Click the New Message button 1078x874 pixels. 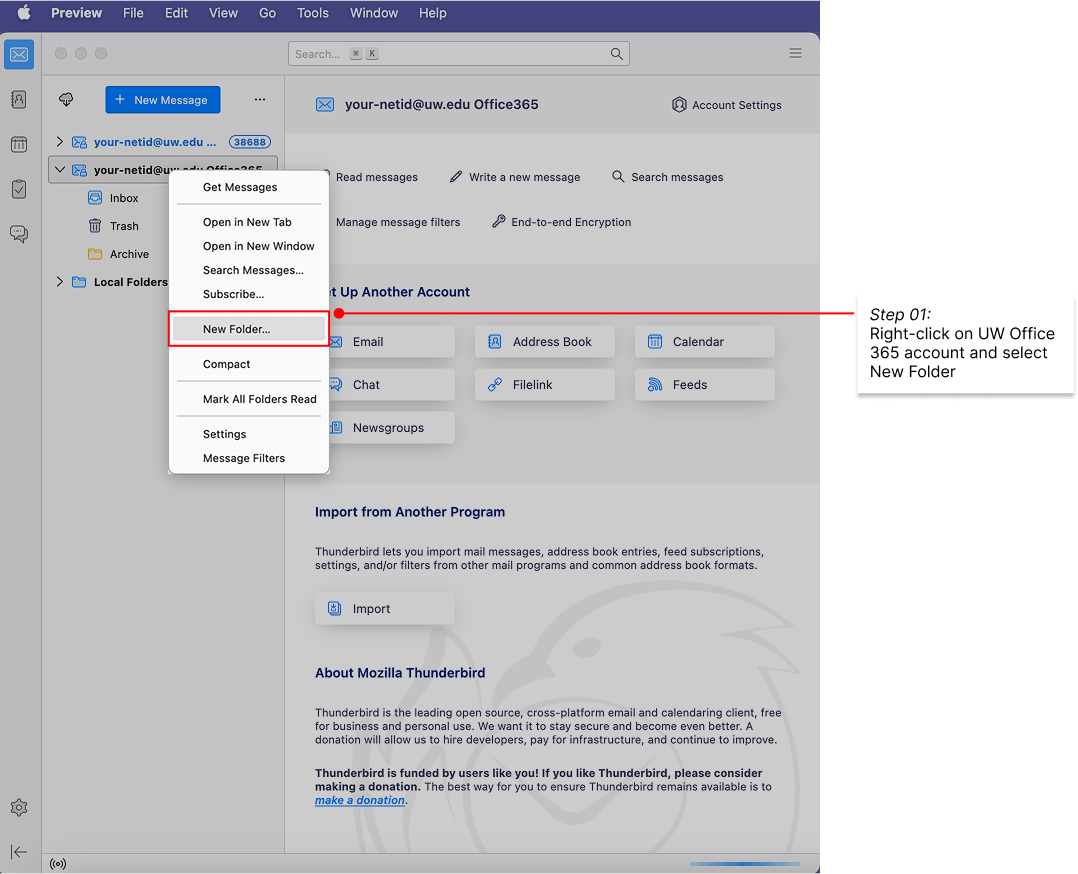coord(162,100)
